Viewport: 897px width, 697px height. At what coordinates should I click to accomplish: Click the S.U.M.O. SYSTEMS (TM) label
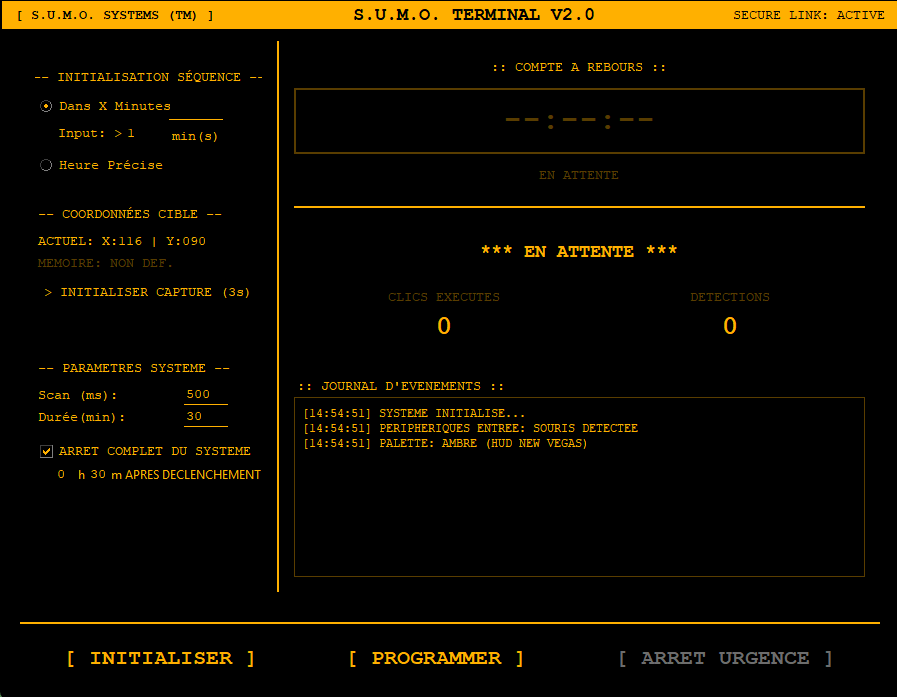coord(115,15)
